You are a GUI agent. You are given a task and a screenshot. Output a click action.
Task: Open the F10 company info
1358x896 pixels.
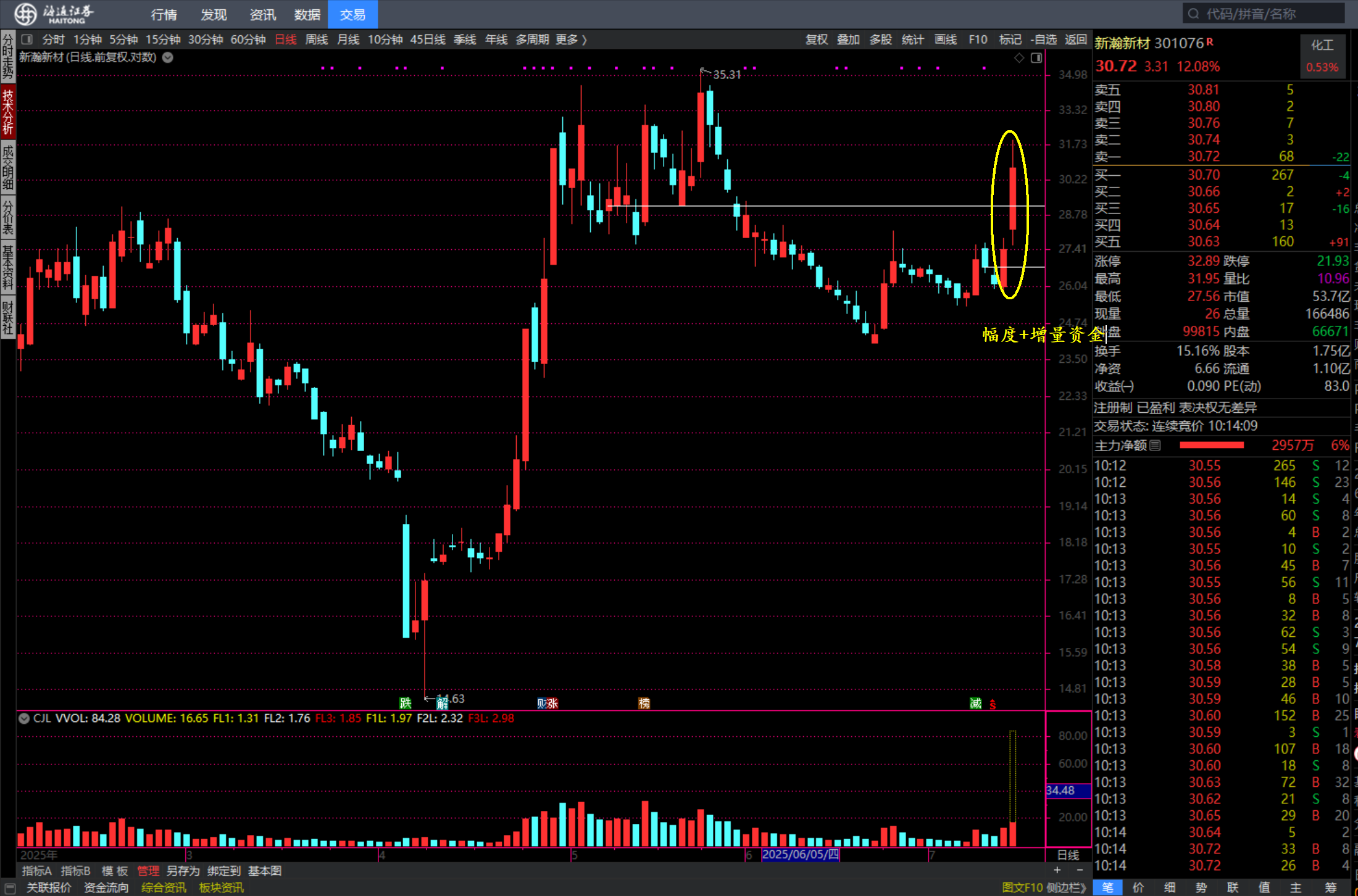pos(978,39)
